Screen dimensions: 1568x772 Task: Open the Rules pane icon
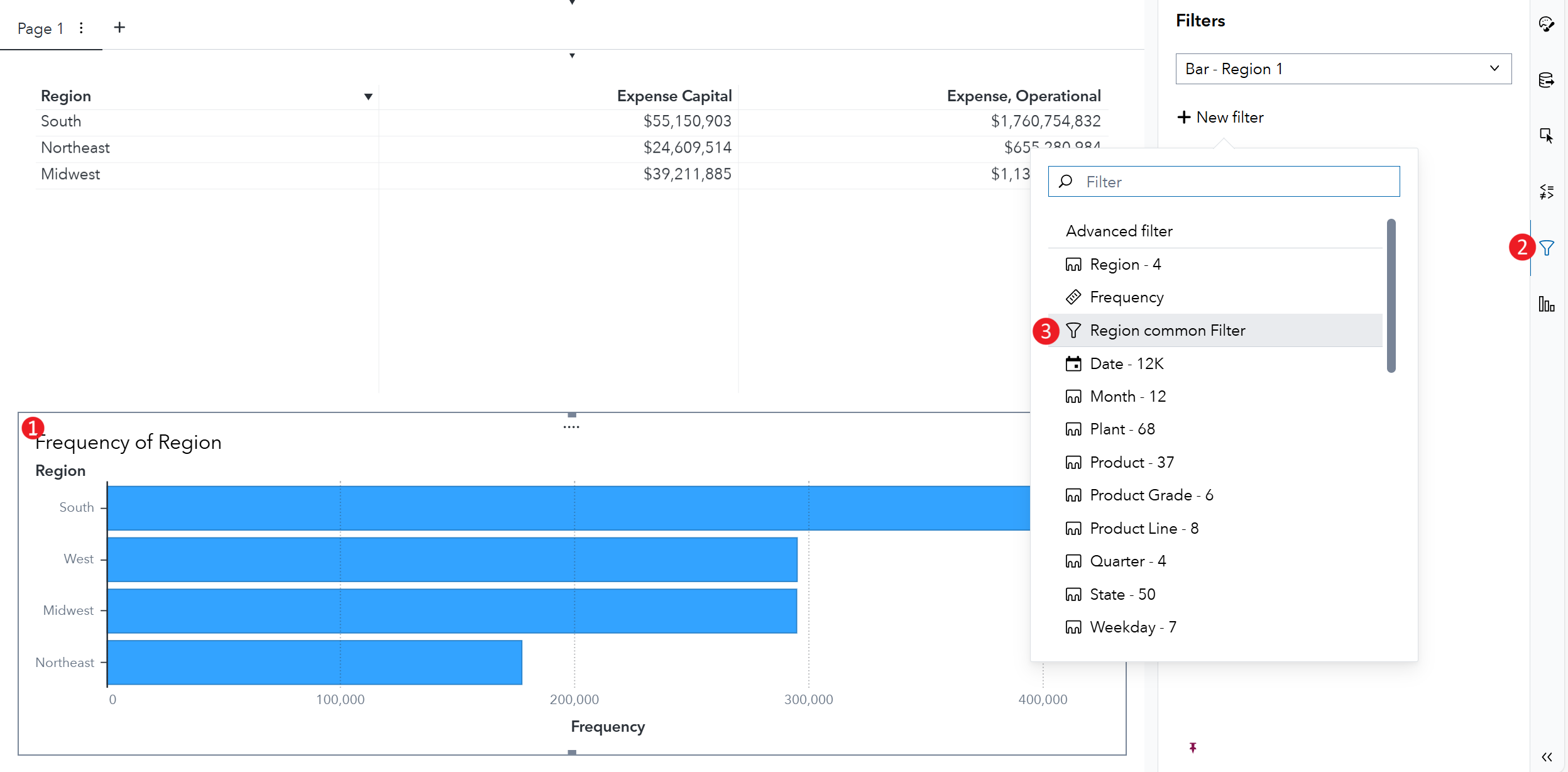(1547, 192)
